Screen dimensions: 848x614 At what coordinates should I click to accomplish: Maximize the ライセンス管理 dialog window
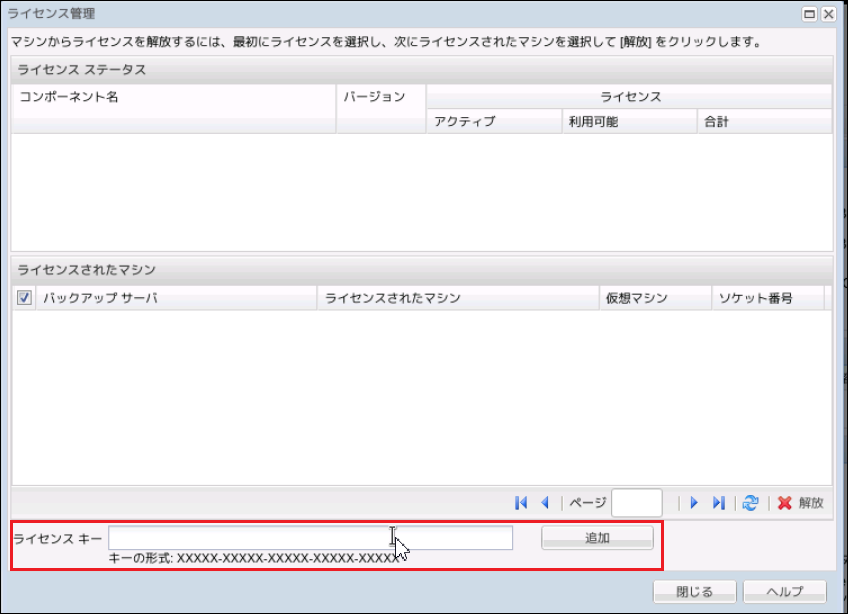(811, 13)
